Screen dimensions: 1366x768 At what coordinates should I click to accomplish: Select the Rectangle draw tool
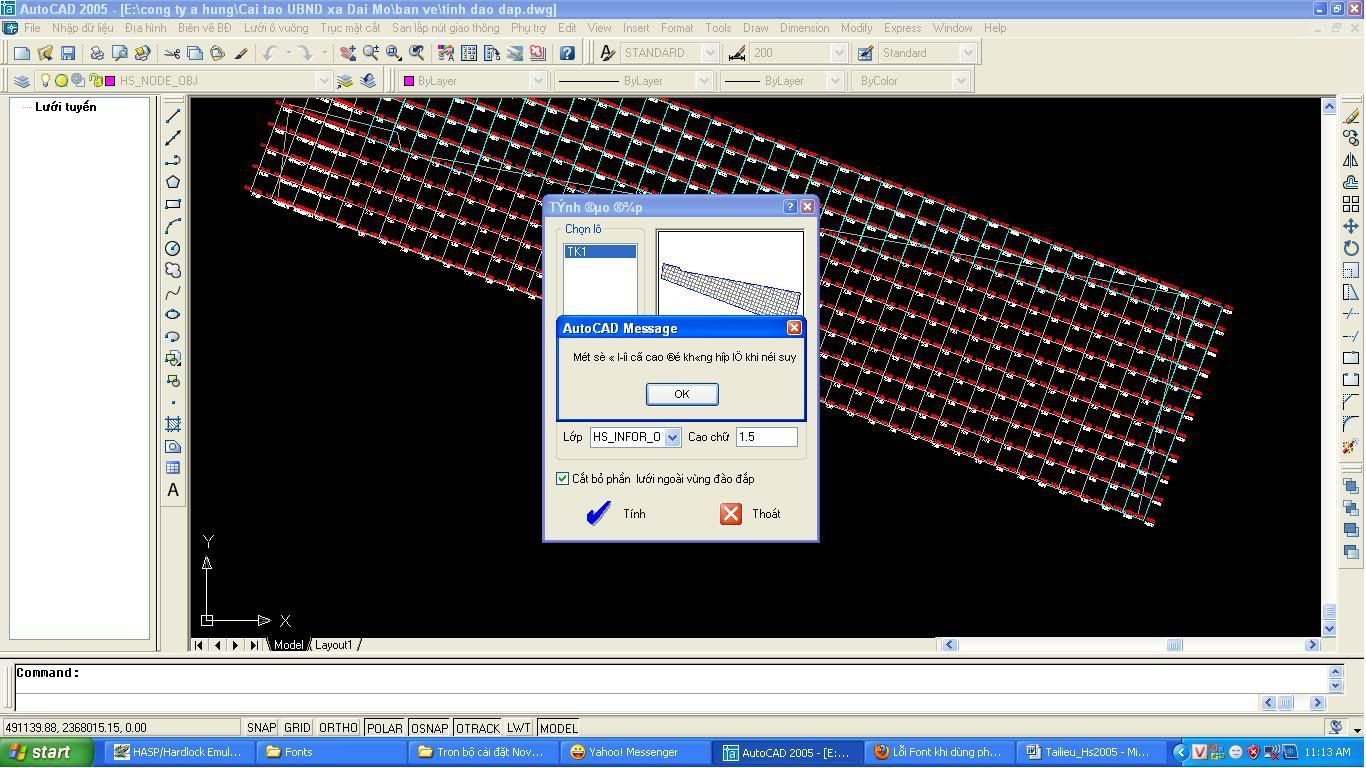[x=173, y=204]
